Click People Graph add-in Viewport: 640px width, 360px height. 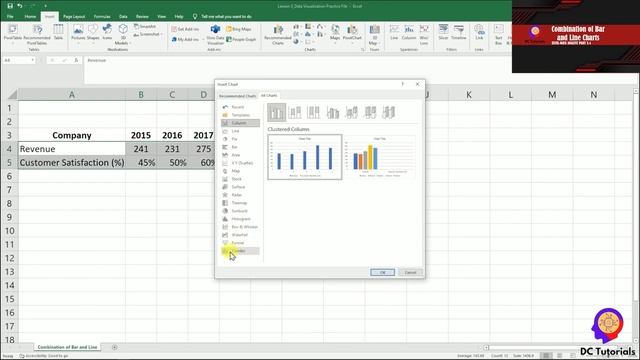pyautogui.click(x=241, y=39)
